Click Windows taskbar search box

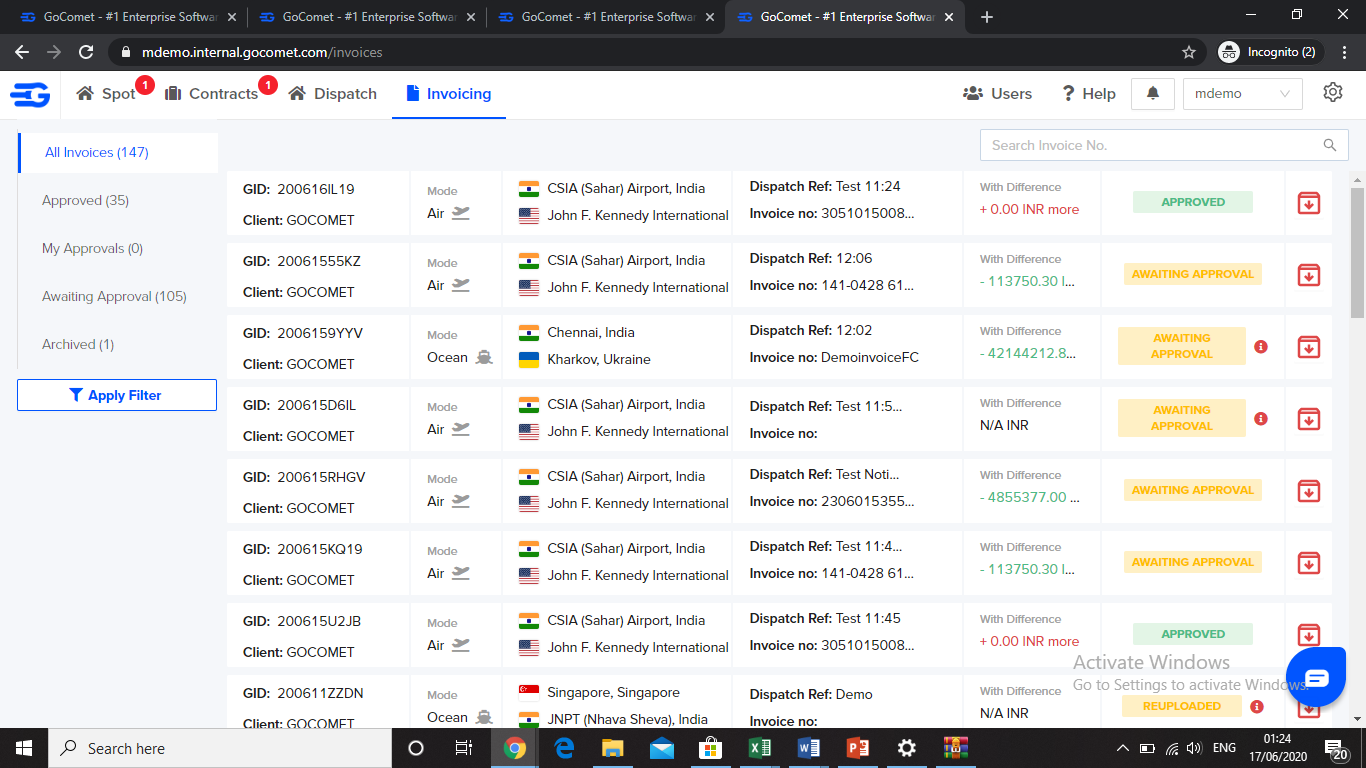click(x=220, y=748)
